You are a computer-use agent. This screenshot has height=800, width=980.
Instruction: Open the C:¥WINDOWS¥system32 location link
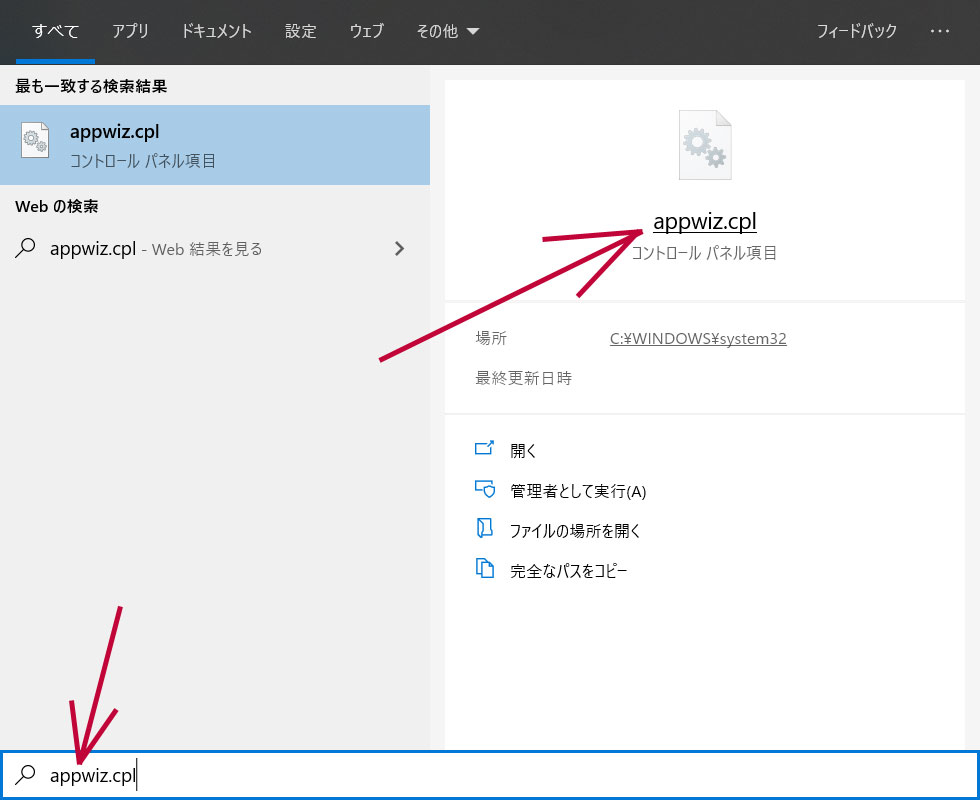(698, 339)
